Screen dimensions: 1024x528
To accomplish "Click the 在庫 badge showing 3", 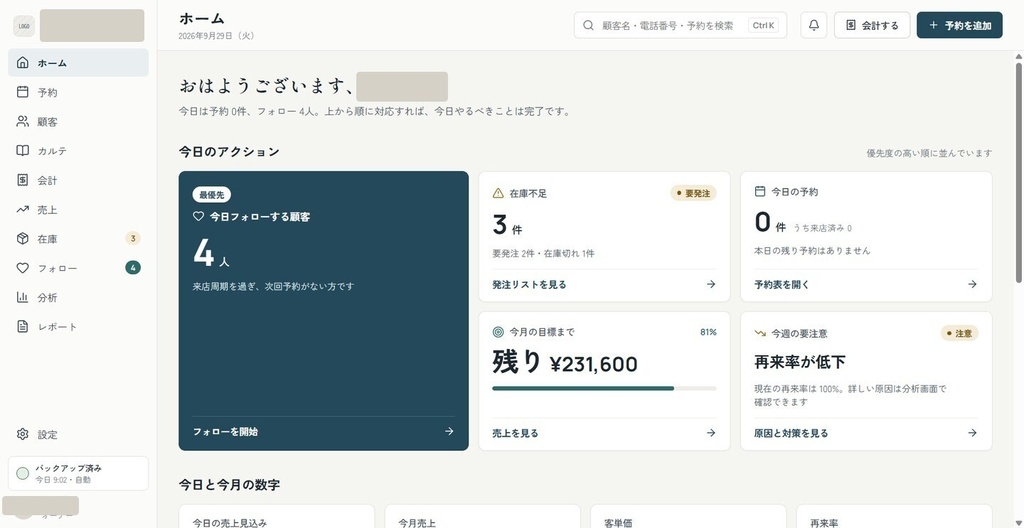I will click(x=133, y=239).
